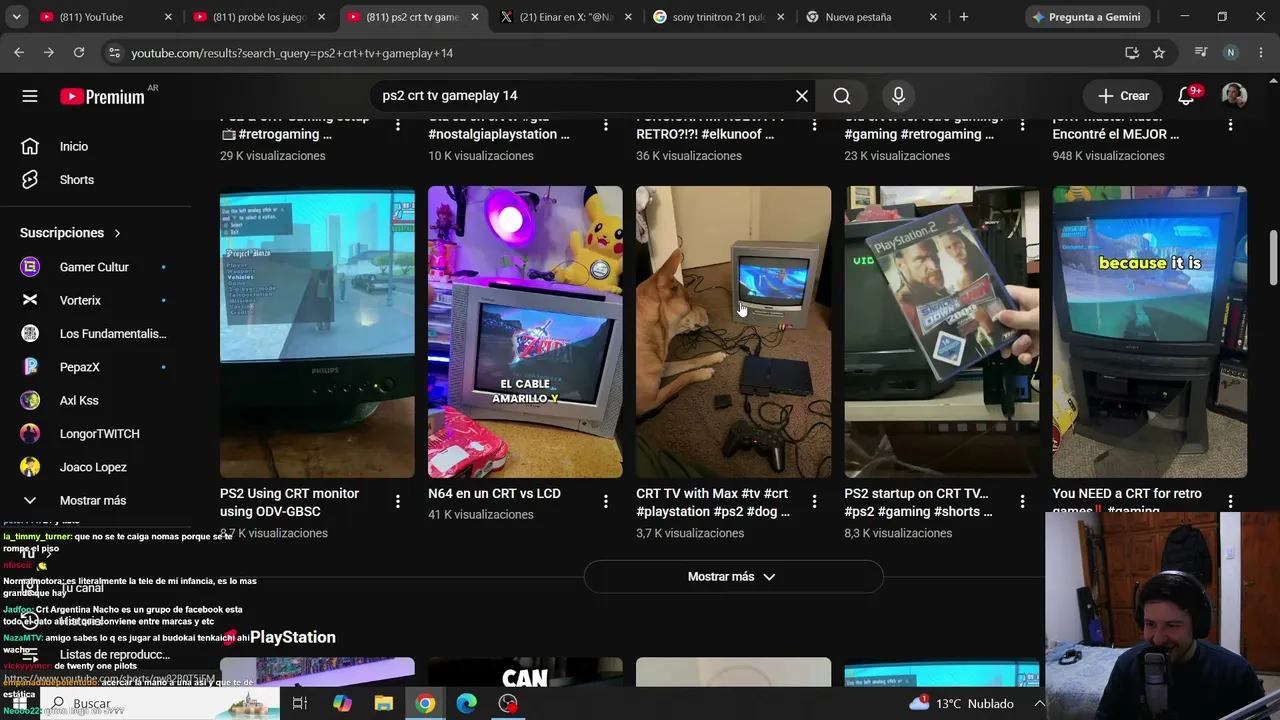Open the Windows Start menu
The height and width of the screenshot is (720, 1280).
pos(20,703)
